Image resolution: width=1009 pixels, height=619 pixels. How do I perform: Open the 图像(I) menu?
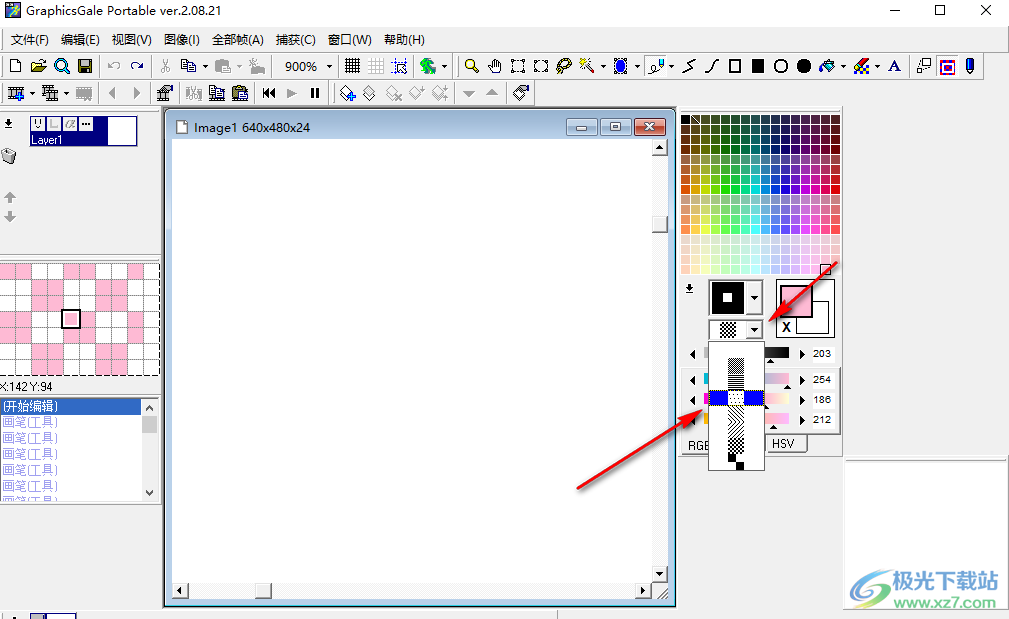[x=181, y=40]
